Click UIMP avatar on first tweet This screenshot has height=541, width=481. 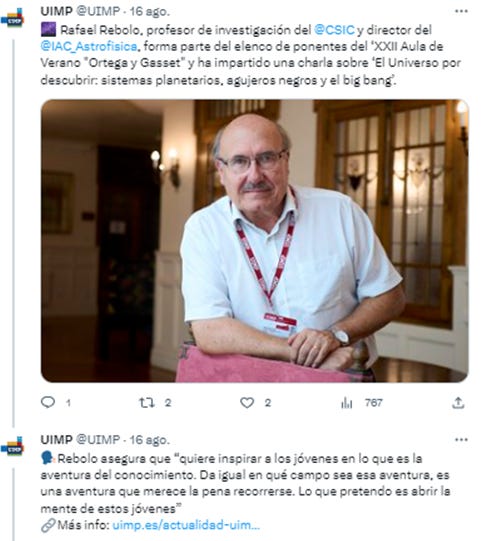[13, 18]
